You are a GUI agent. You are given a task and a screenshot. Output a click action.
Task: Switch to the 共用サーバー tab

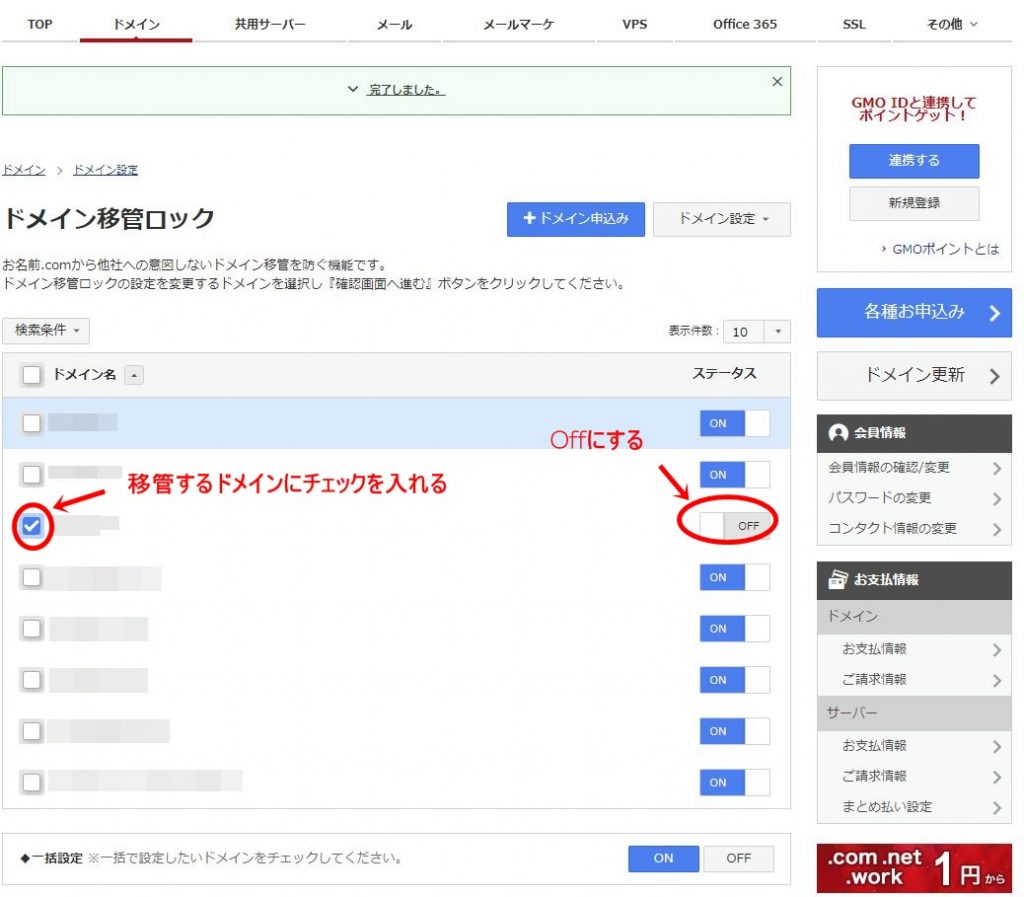(x=270, y=24)
